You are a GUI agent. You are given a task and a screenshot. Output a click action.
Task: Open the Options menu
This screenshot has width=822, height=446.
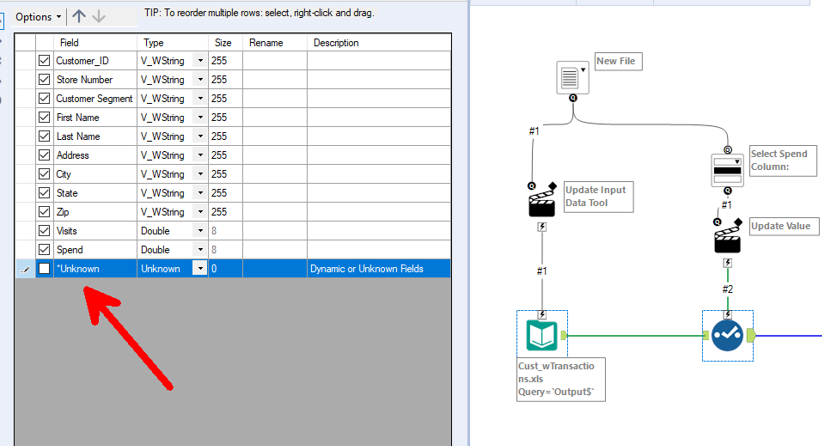(x=38, y=17)
